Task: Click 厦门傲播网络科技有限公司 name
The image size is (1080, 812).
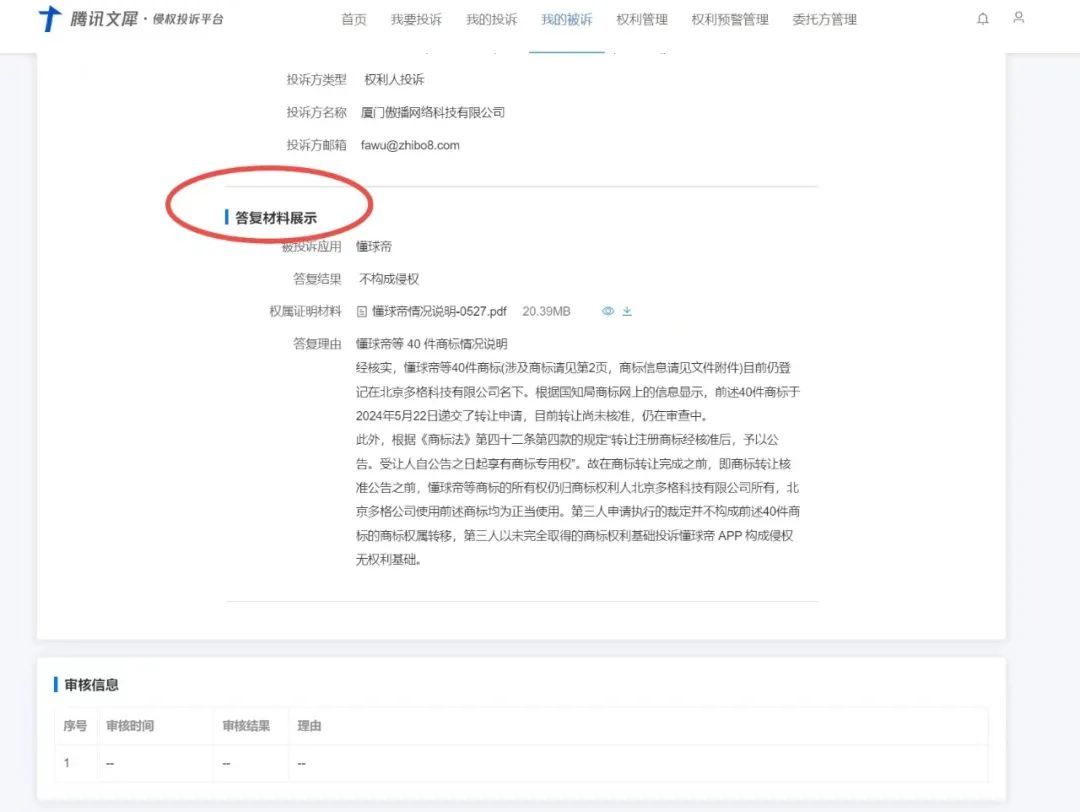Action: point(433,112)
